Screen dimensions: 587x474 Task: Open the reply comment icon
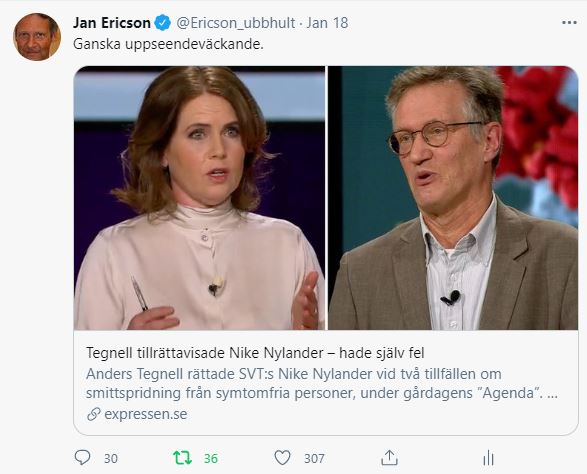(x=82, y=458)
